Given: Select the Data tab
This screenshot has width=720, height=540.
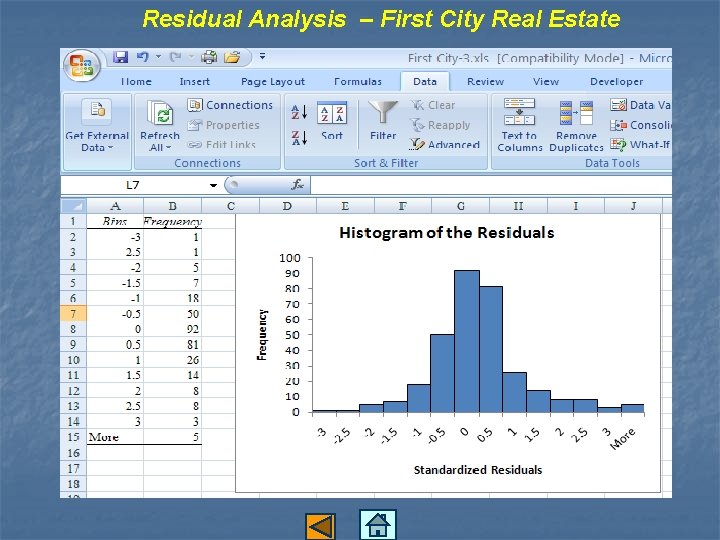Looking at the screenshot, I should [425, 82].
